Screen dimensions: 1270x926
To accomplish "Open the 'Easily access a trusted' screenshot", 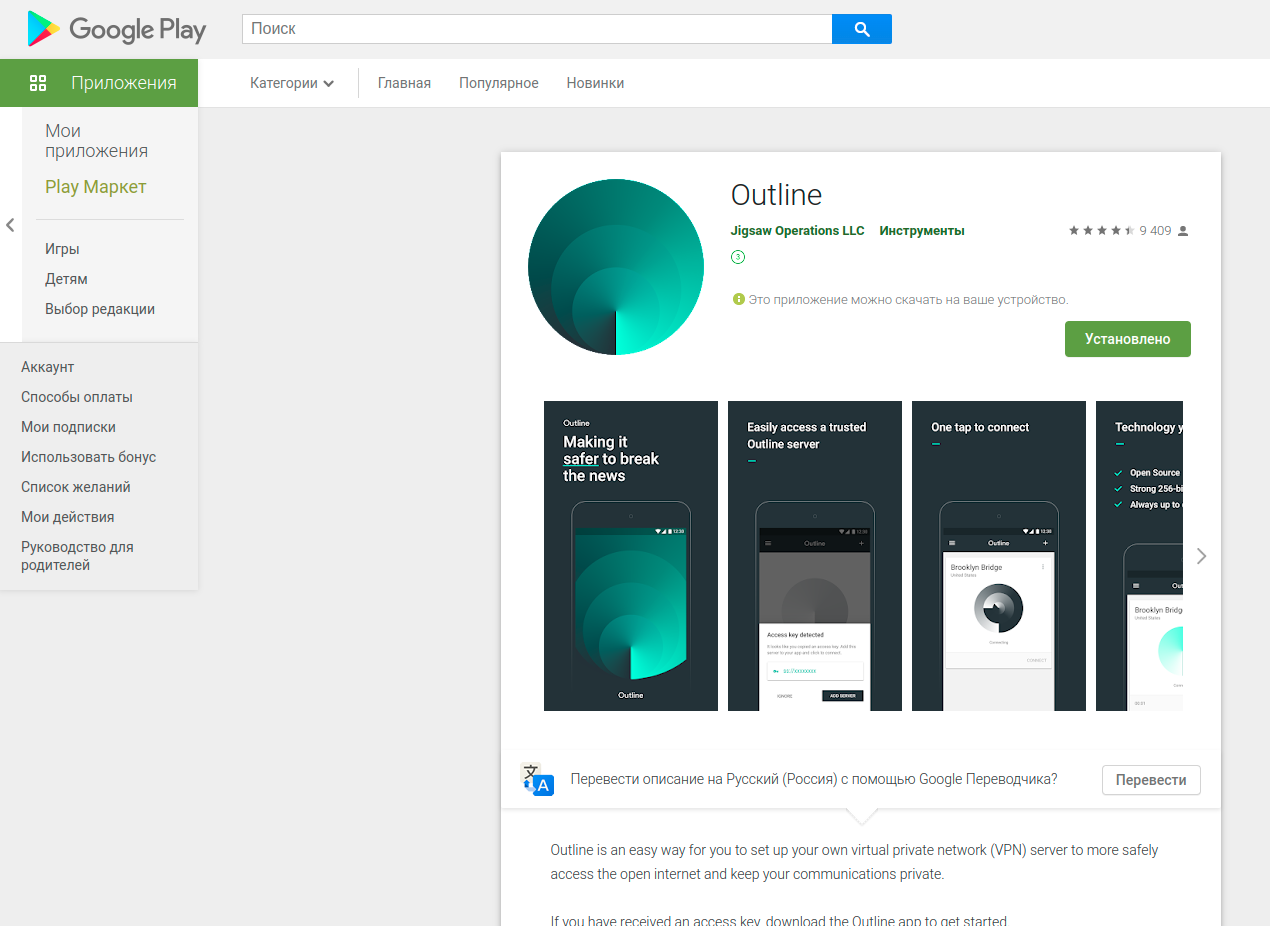I will click(x=815, y=556).
